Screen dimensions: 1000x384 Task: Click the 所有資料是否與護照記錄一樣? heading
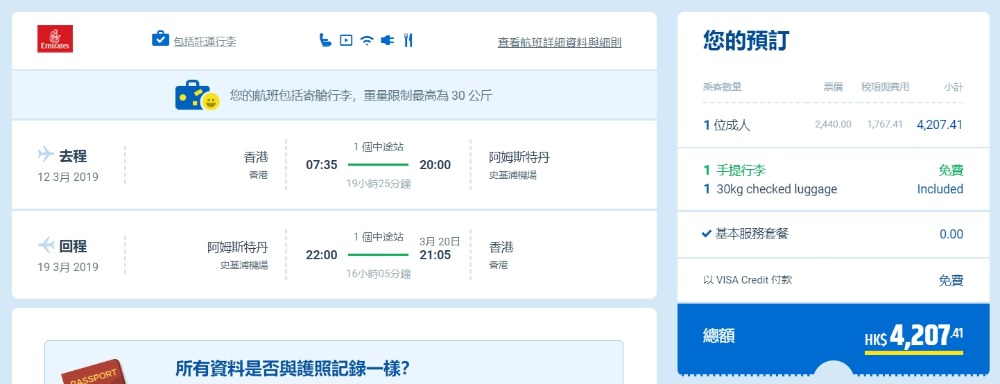[292, 369]
